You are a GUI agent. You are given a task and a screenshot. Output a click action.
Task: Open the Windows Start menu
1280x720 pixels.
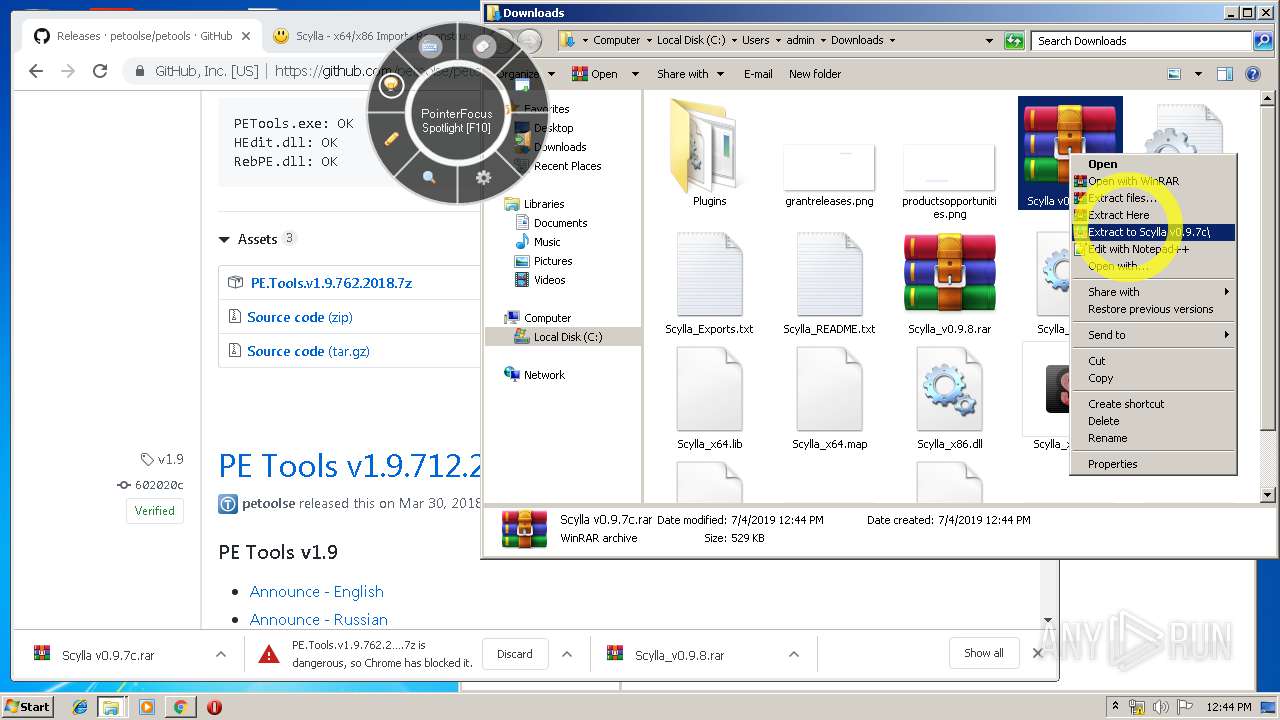pyautogui.click(x=28, y=706)
